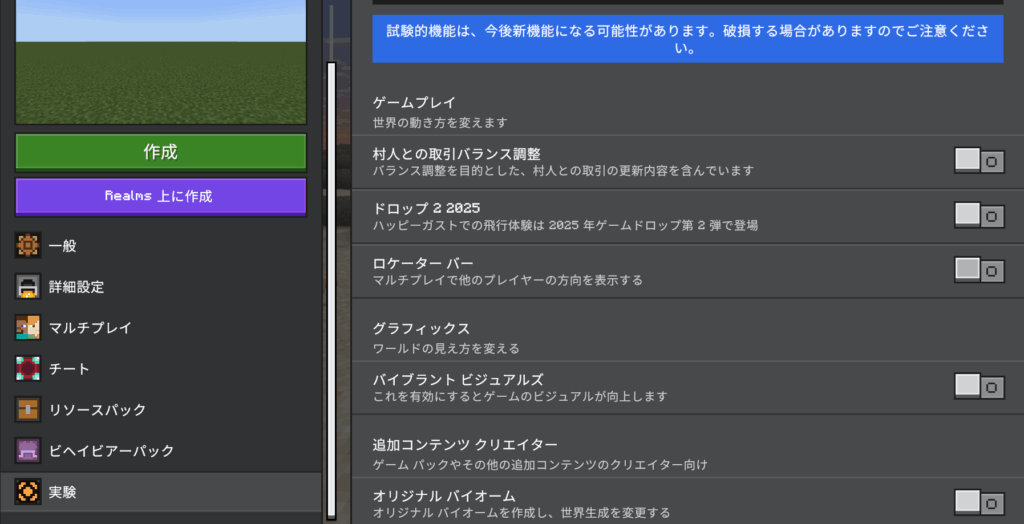
Task: Click ハッピーガストでの飛行体験 description text
Action: pos(566,226)
